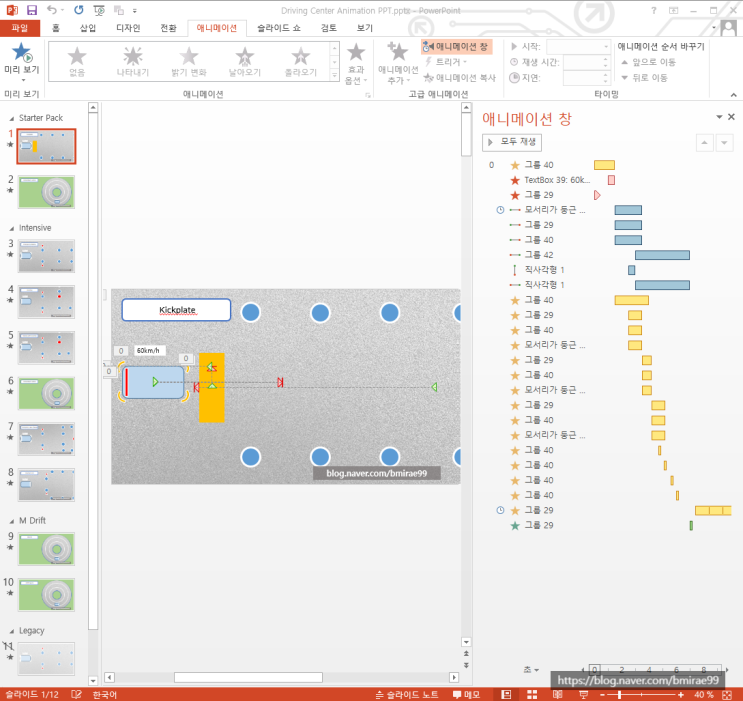The height and width of the screenshot is (701, 743).
Task: Click the 모두 재생 play all button
Action: pyautogui.click(x=512, y=142)
